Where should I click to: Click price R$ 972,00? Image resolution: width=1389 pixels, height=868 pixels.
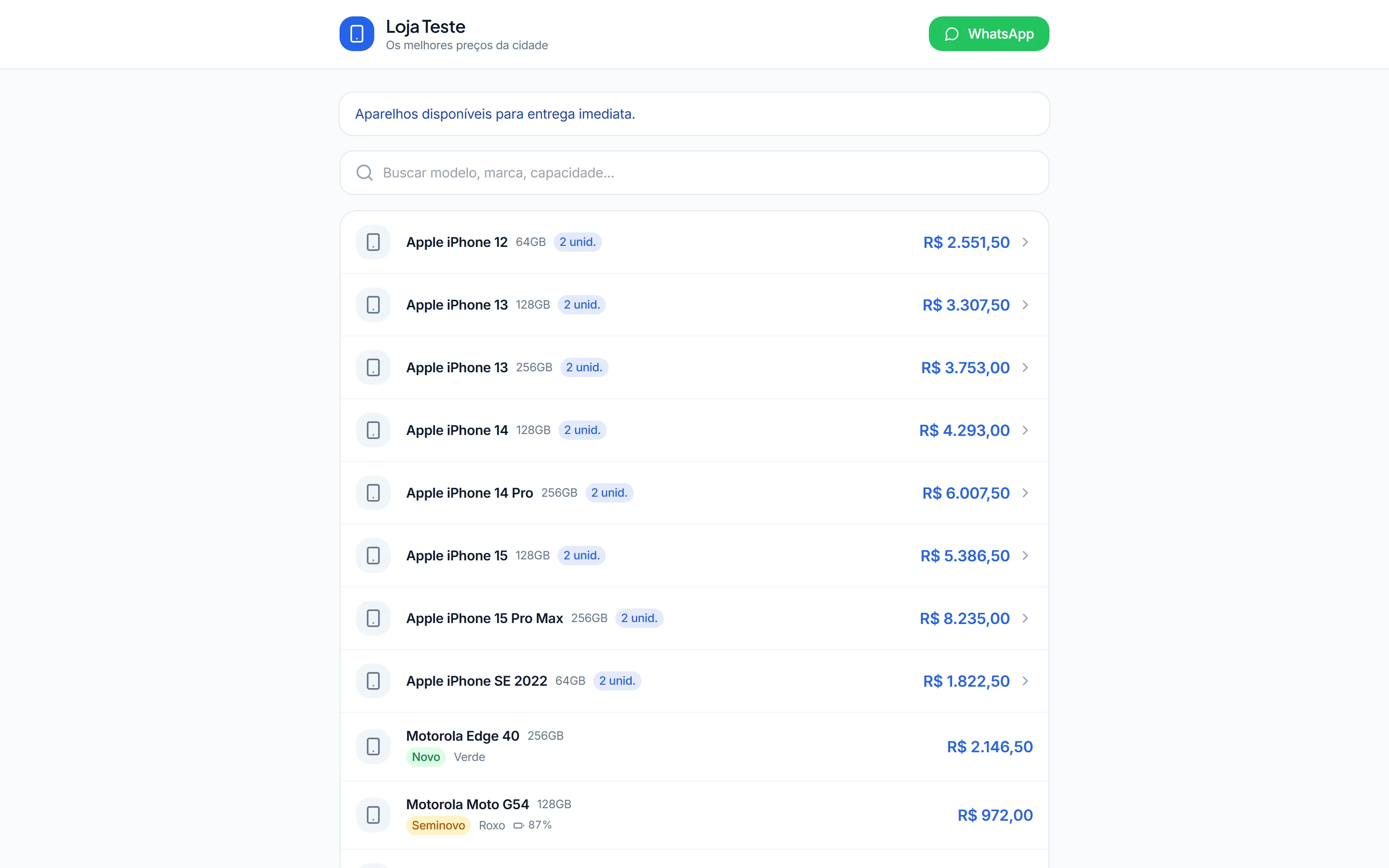pos(995,814)
